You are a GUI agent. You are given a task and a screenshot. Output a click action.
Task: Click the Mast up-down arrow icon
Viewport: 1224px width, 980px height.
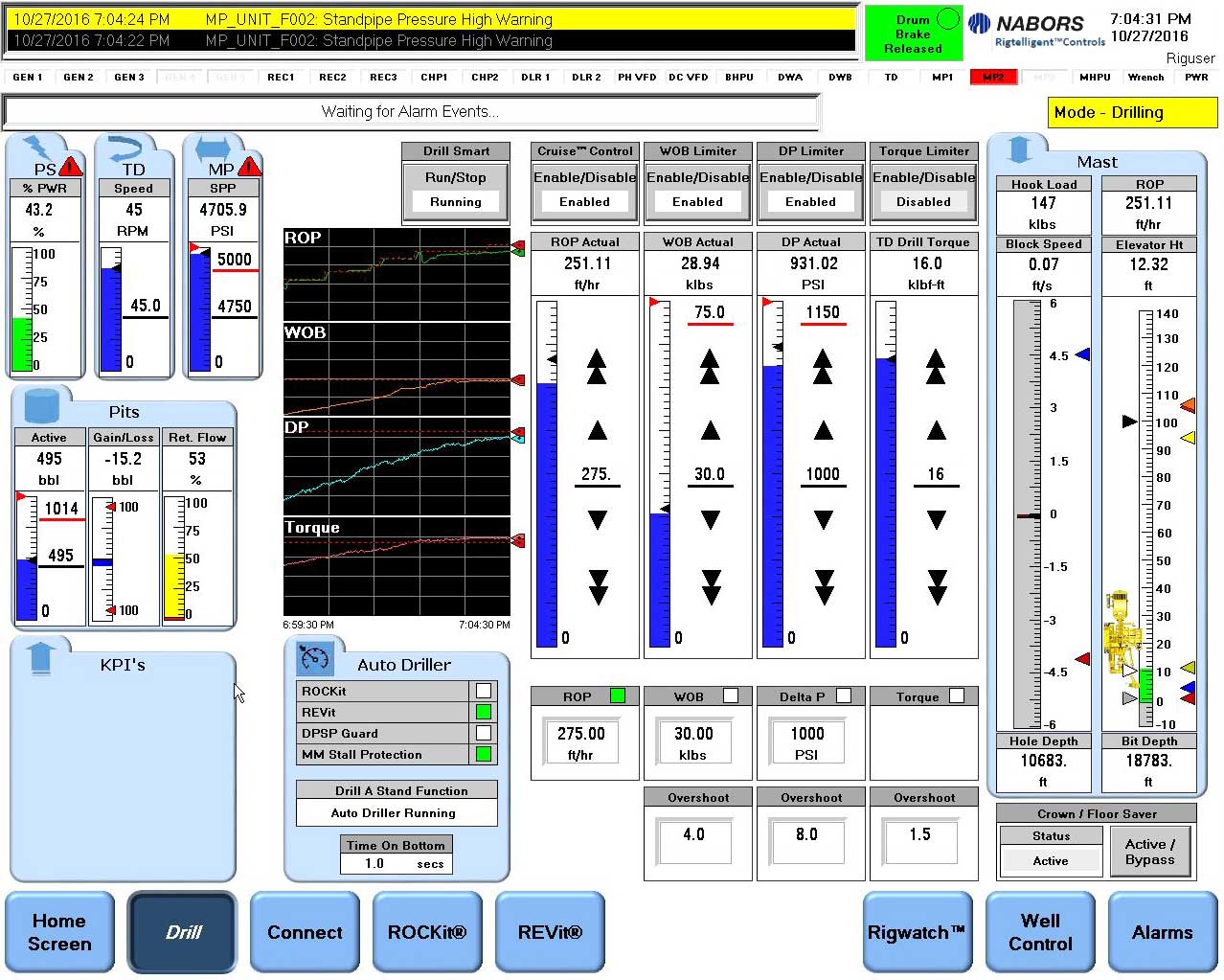(1019, 149)
